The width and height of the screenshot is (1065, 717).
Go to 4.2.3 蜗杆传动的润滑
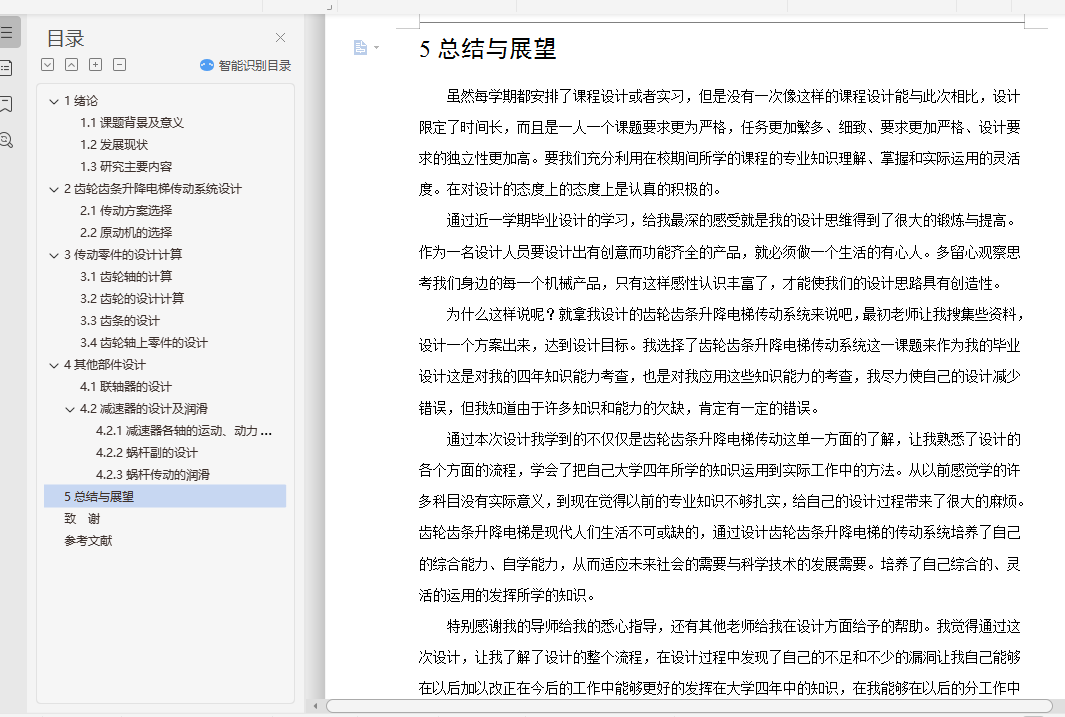pyautogui.click(x=153, y=475)
